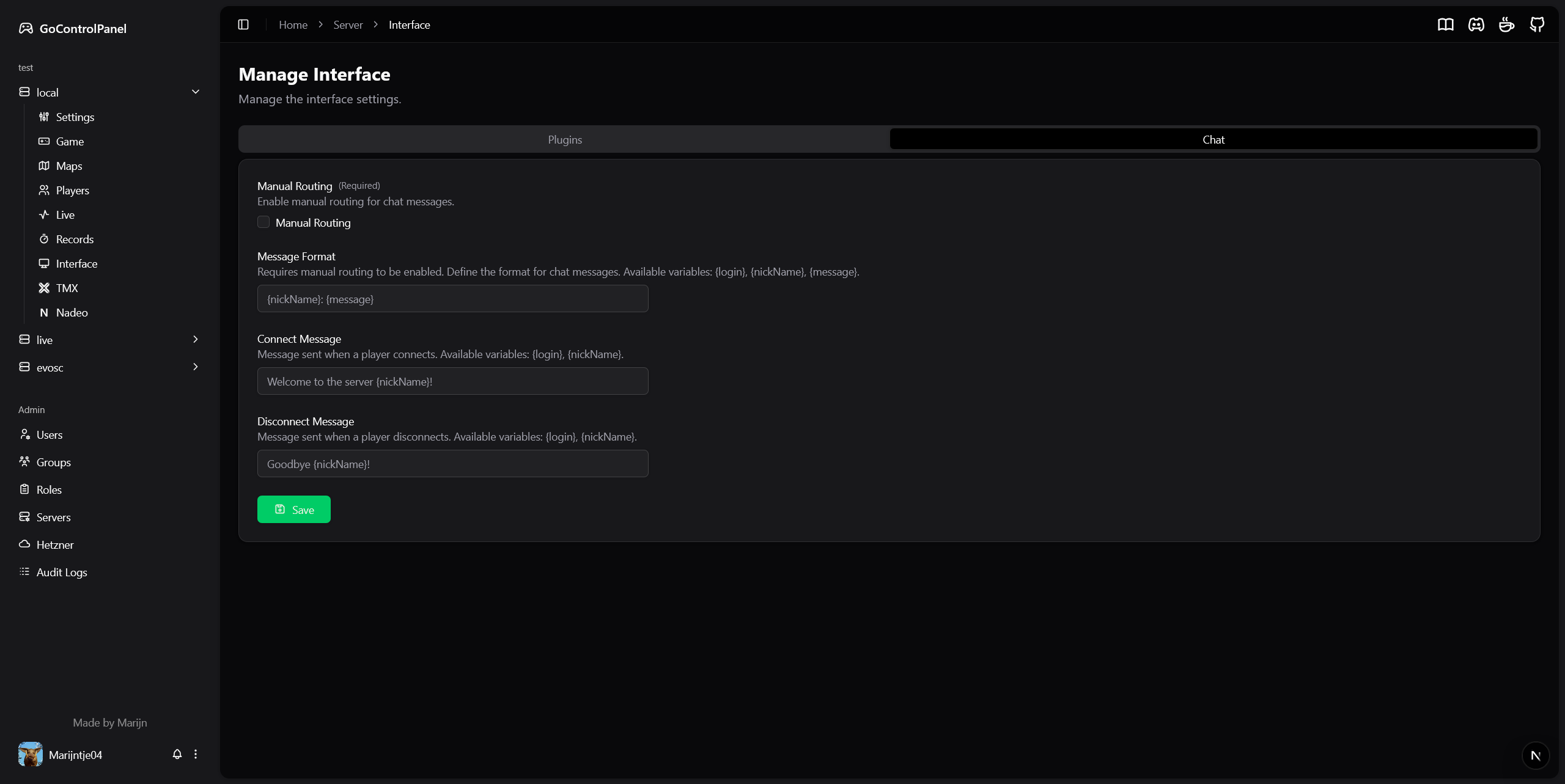
Task: Open the documentation book icon
Action: coord(1445,24)
